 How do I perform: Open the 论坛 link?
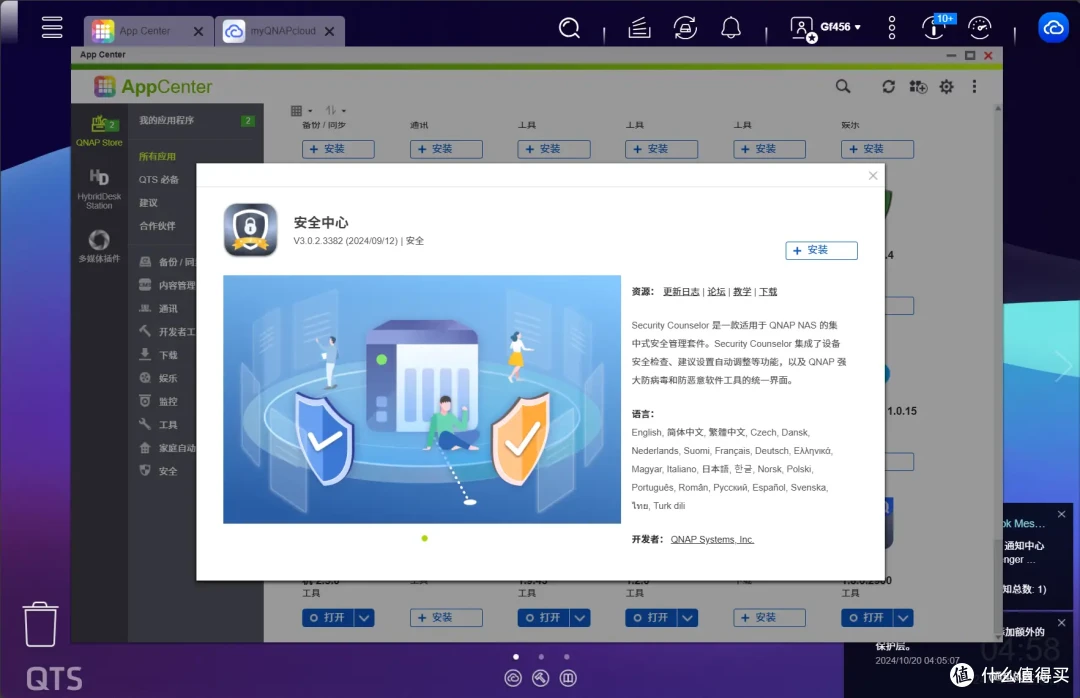coord(716,291)
